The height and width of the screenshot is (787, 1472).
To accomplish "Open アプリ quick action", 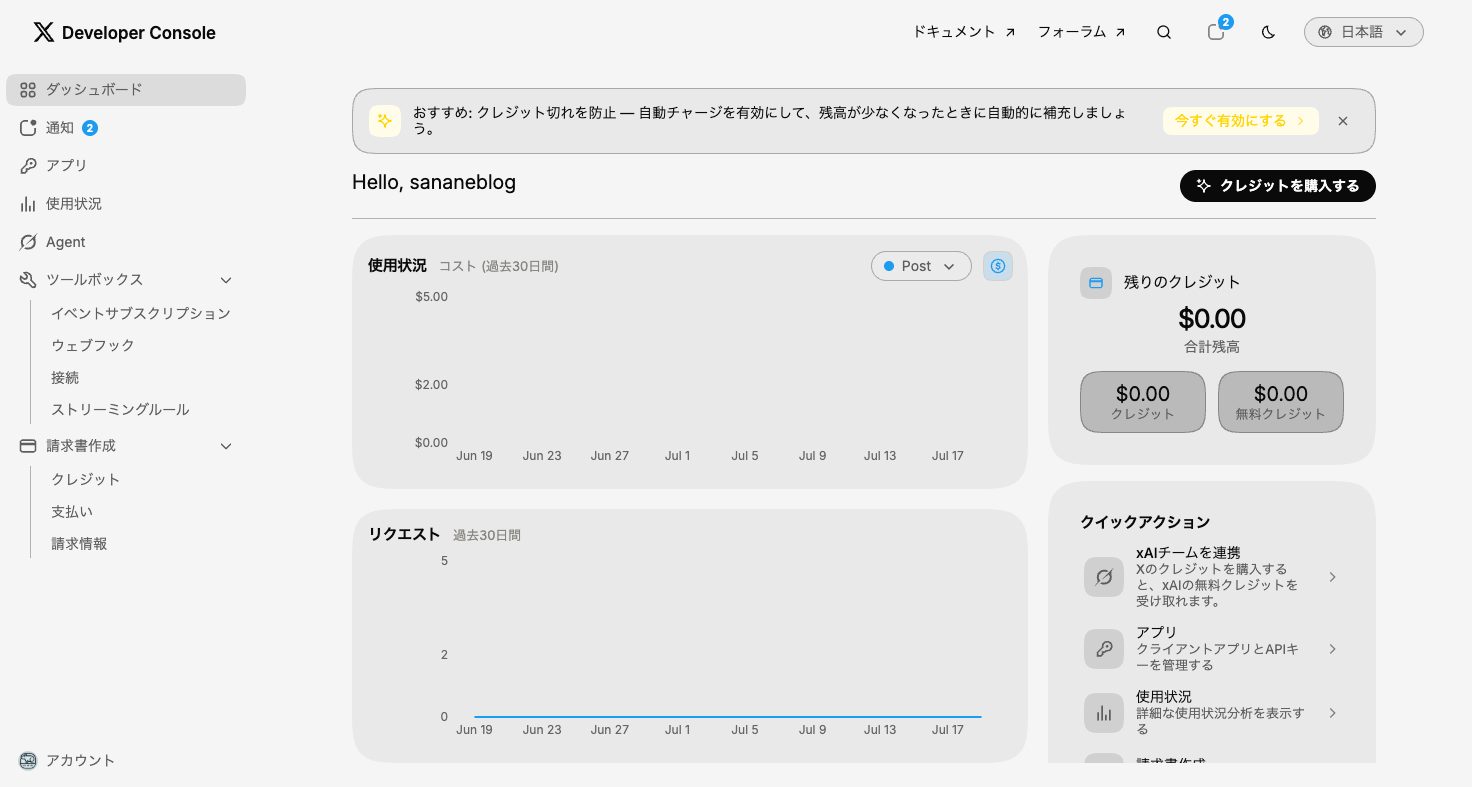I will [1212, 649].
